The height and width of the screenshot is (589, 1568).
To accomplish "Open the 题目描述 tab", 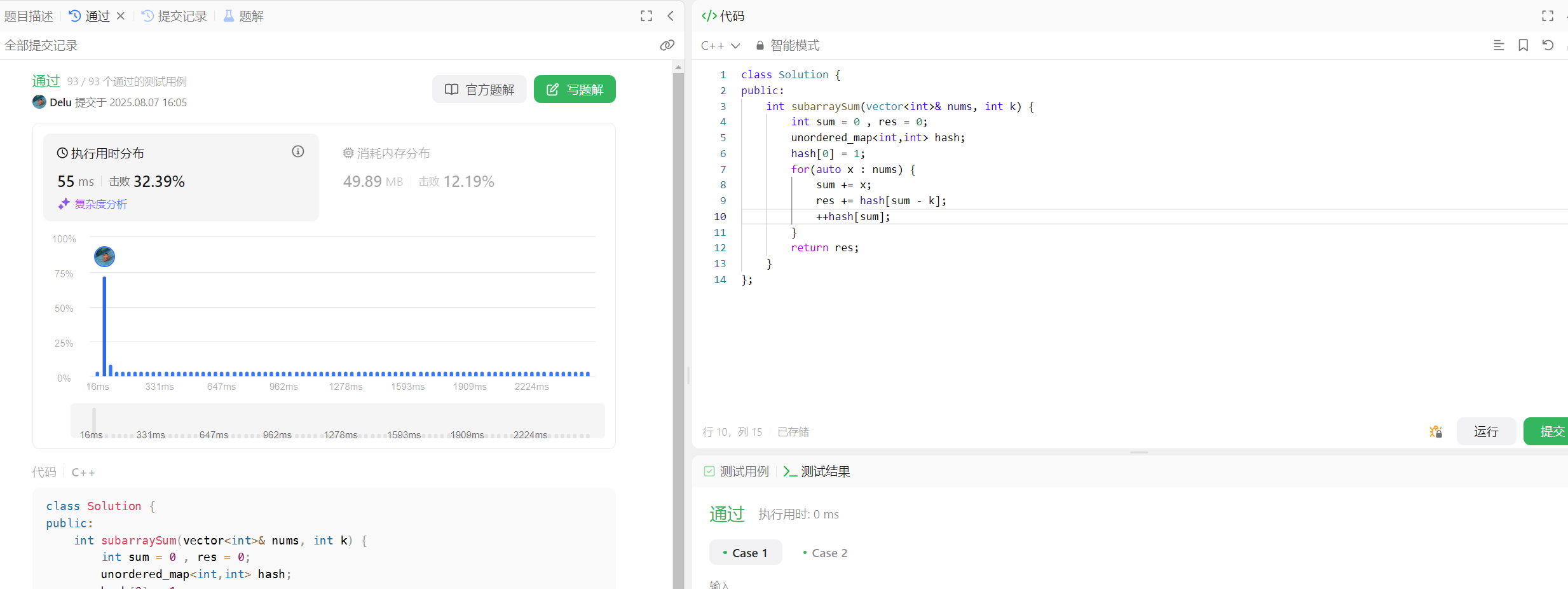I will 29,16.
